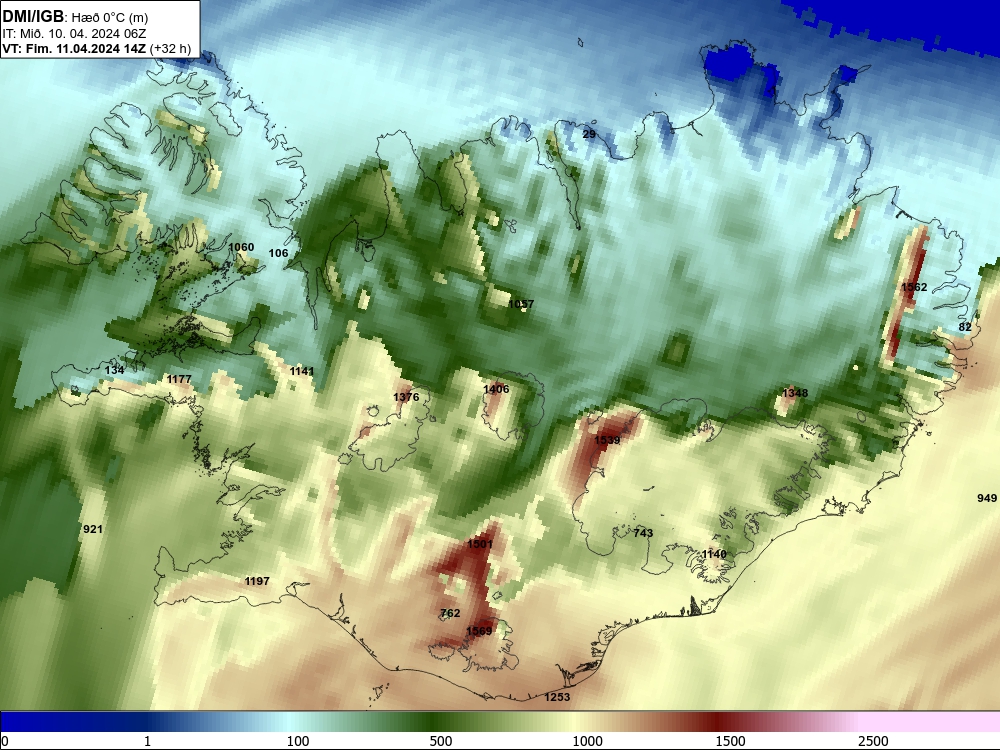
Task: Click the DMI/IGB Hæð 0°C (m) title
Action: point(75,17)
